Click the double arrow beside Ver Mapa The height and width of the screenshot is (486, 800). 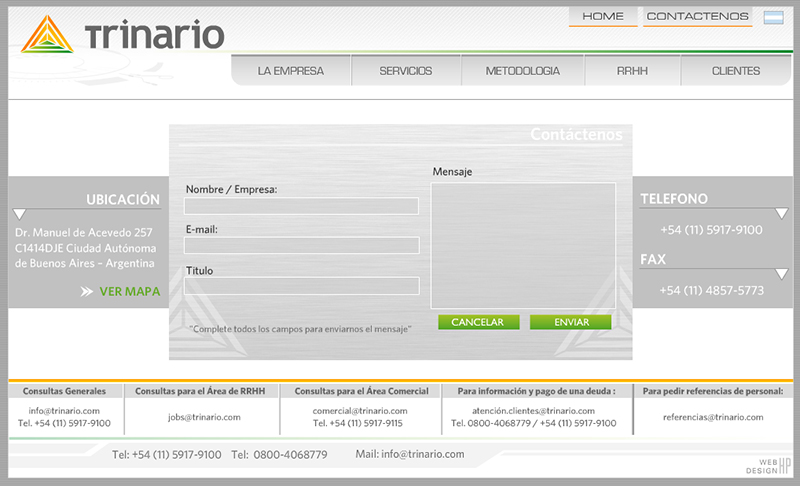pyautogui.click(x=87, y=292)
